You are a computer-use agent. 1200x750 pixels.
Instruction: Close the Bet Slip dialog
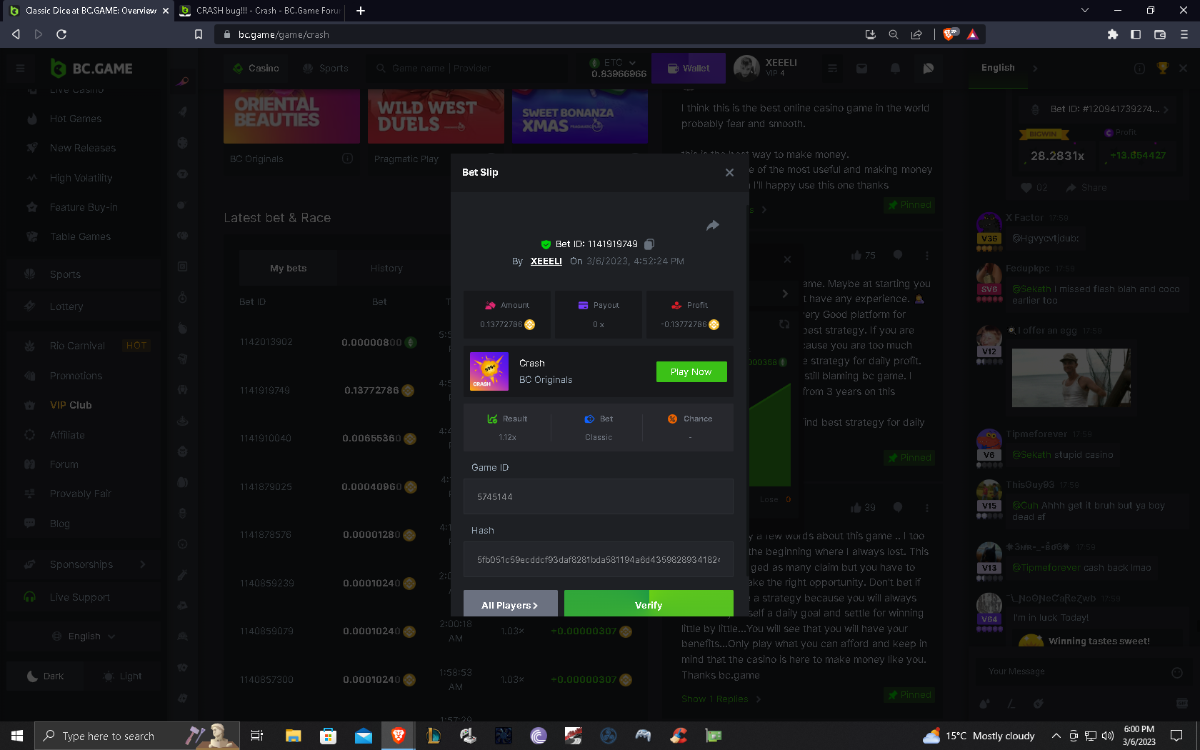click(x=729, y=173)
